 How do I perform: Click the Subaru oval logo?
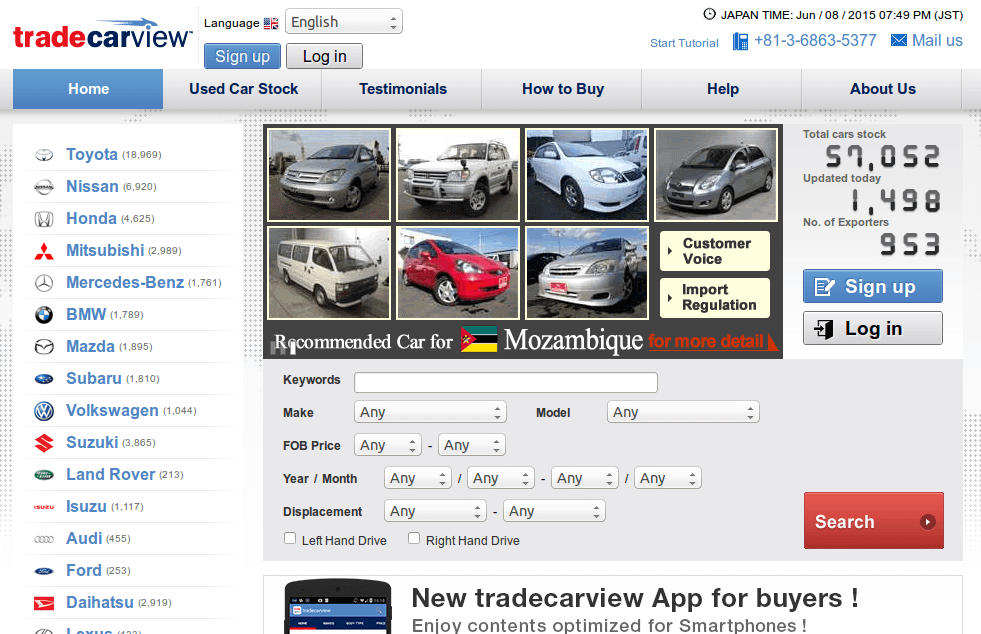coord(44,379)
